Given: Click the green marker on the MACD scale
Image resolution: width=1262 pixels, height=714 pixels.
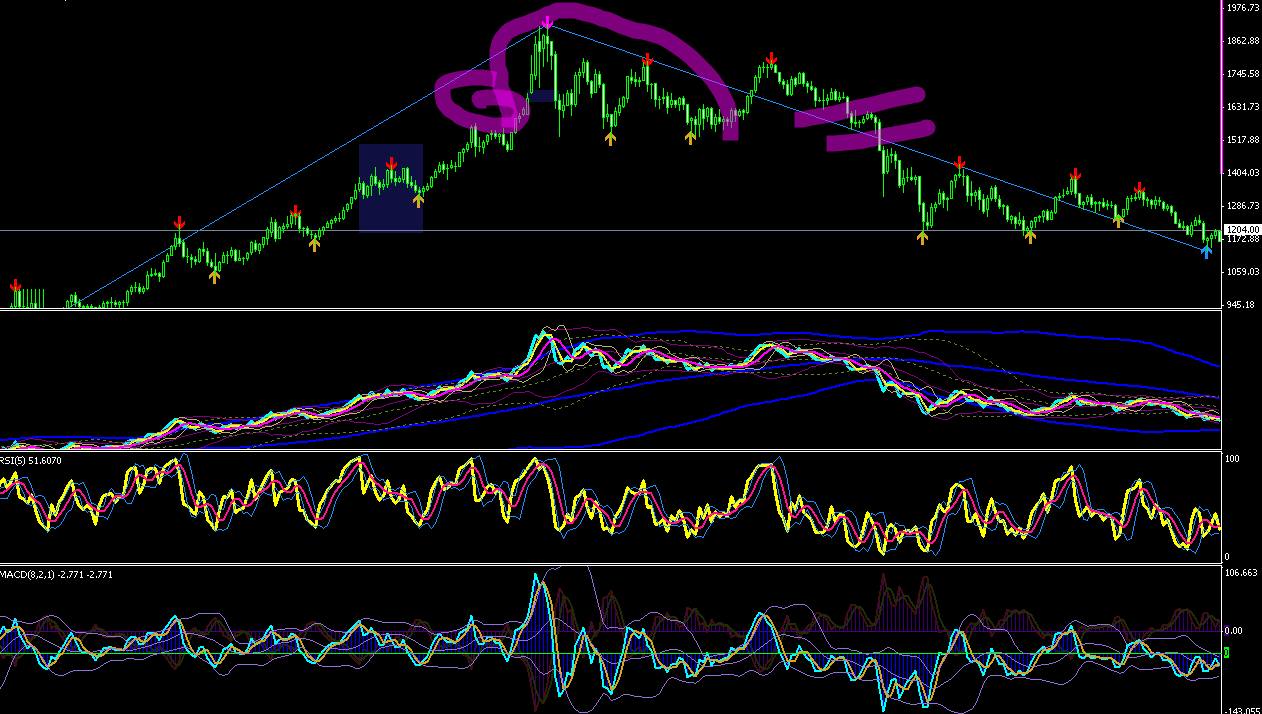Looking at the screenshot, I should coord(1226,653).
